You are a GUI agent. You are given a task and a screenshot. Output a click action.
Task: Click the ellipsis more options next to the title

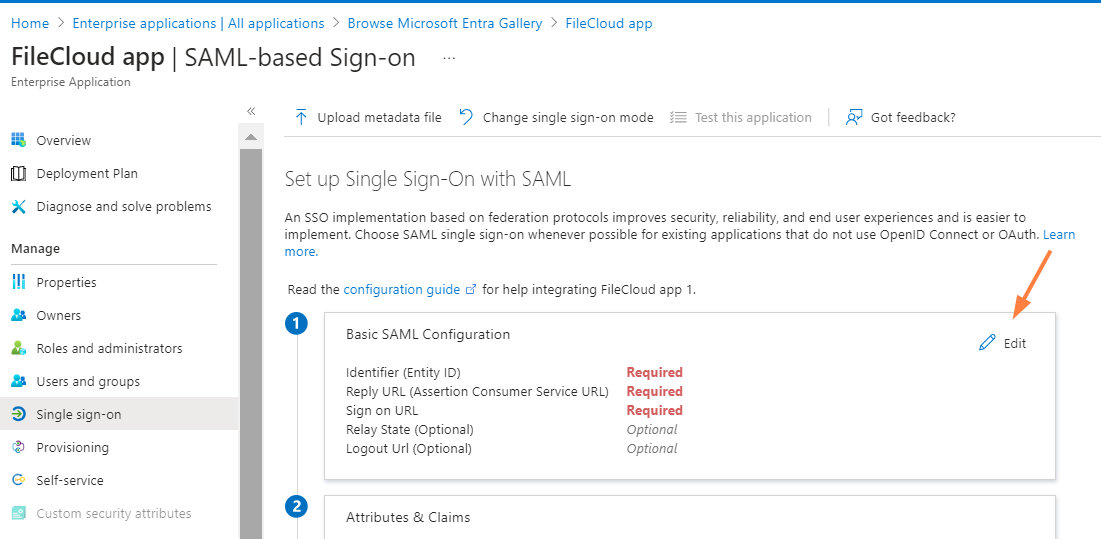click(449, 59)
